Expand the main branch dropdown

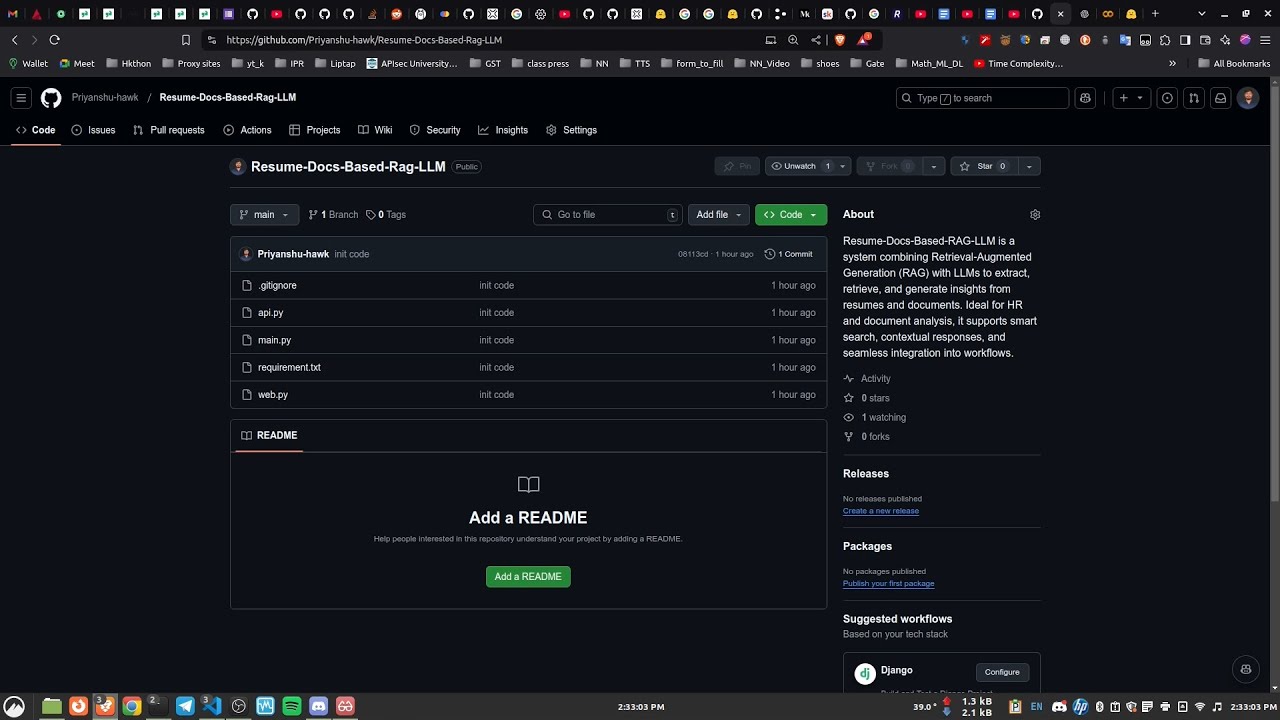pos(263,214)
